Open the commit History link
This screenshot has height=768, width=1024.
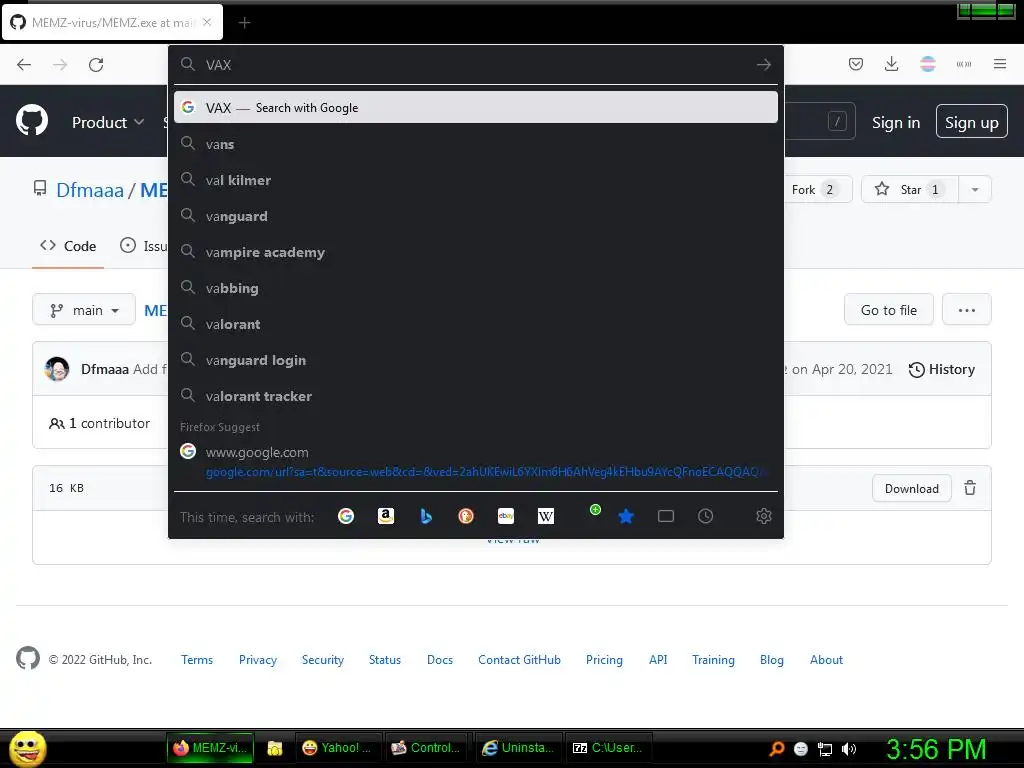pyautogui.click(x=941, y=369)
